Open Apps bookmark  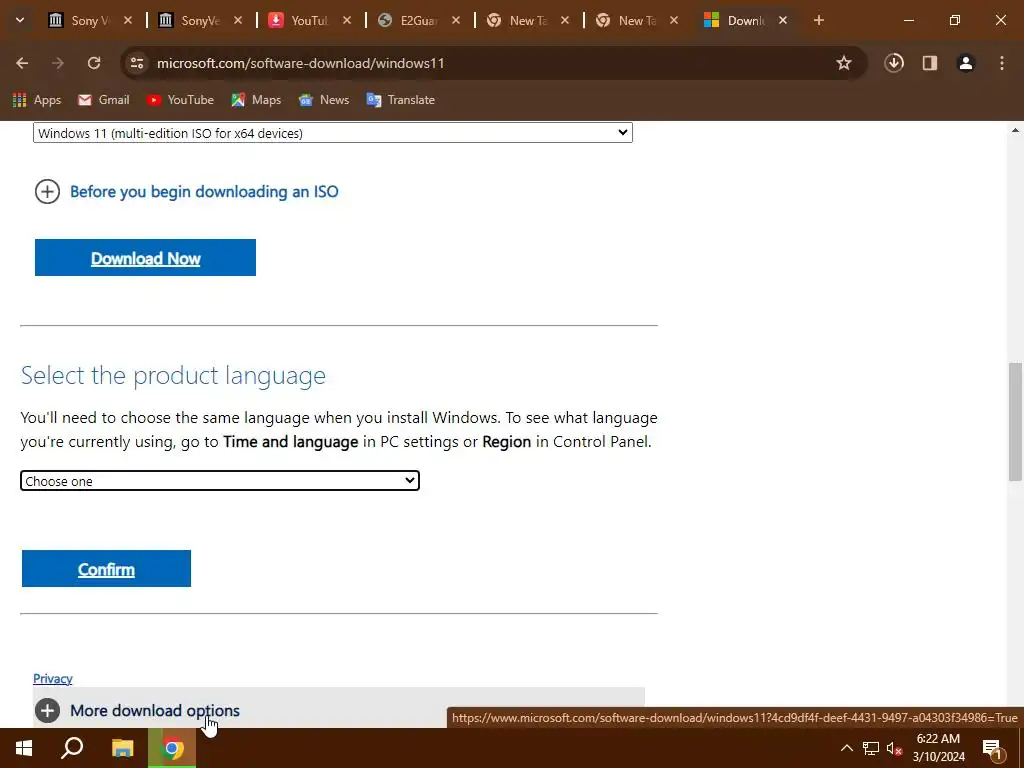37,100
